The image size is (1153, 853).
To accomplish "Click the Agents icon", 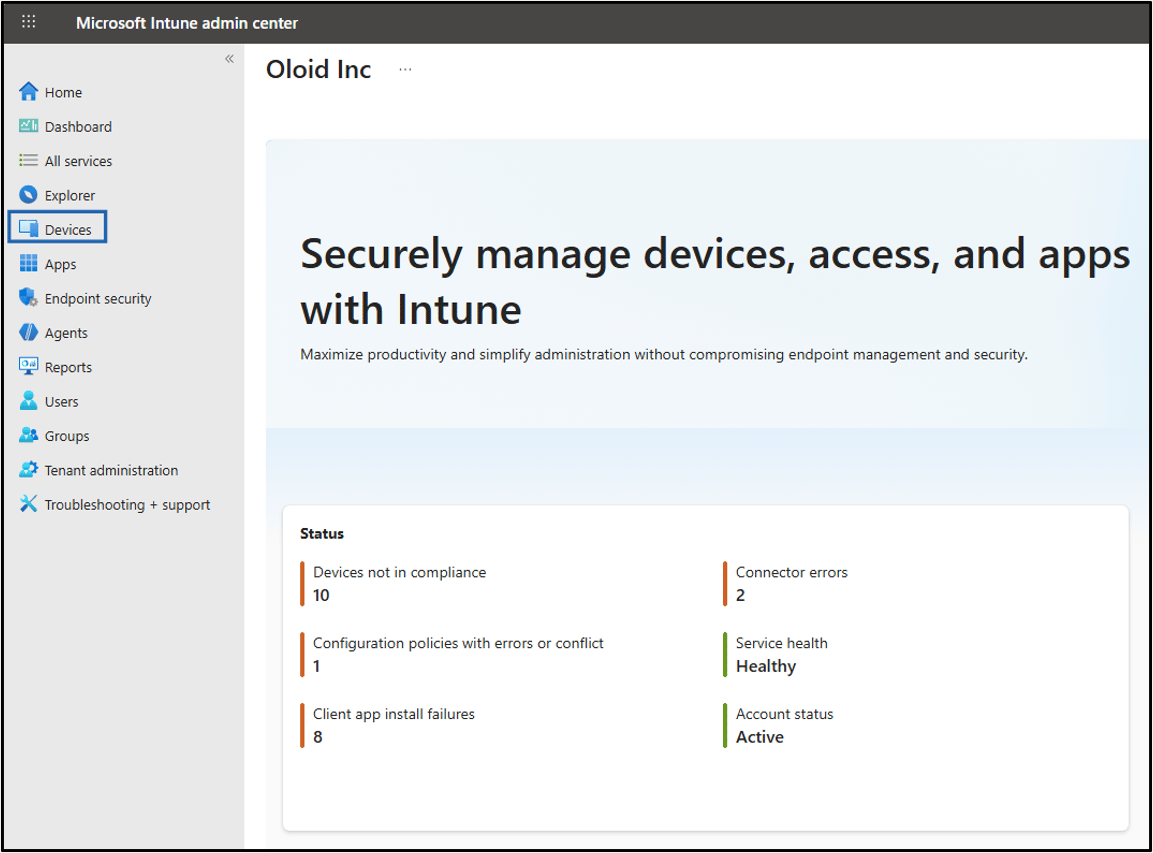I will 28,332.
